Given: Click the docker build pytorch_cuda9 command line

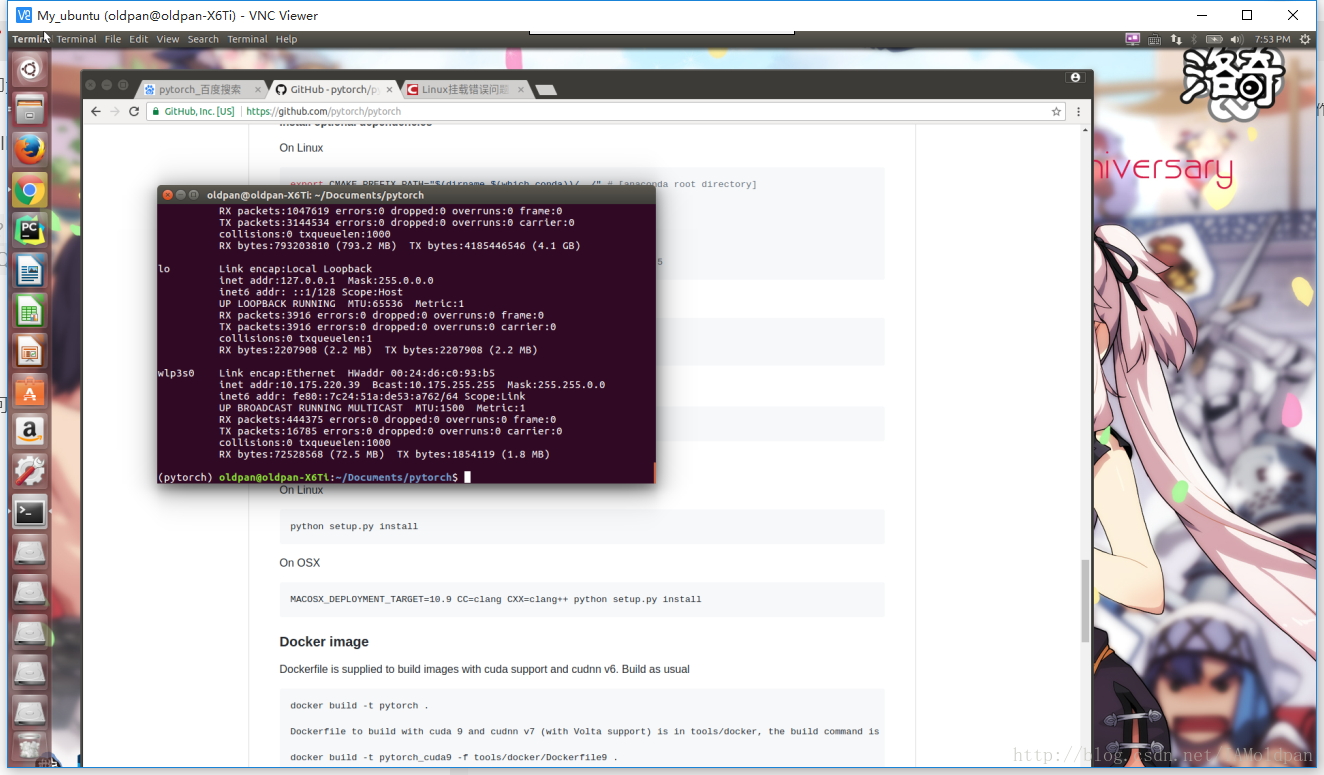Looking at the screenshot, I should (454, 757).
